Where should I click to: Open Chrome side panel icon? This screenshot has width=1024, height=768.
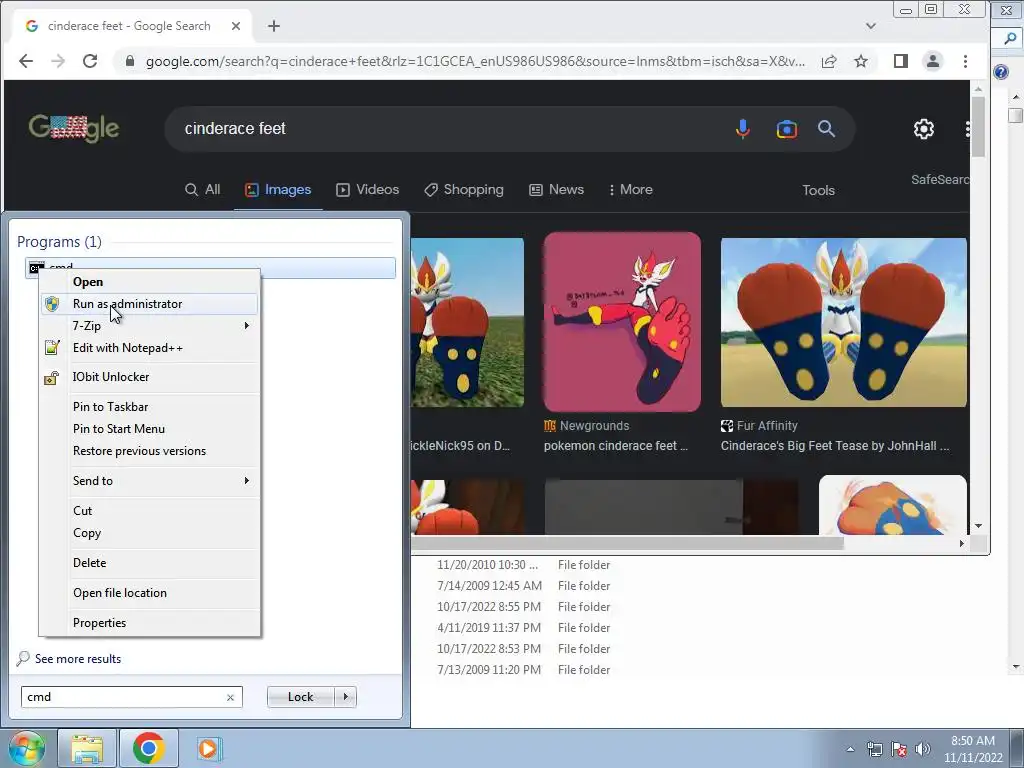(901, 61)
